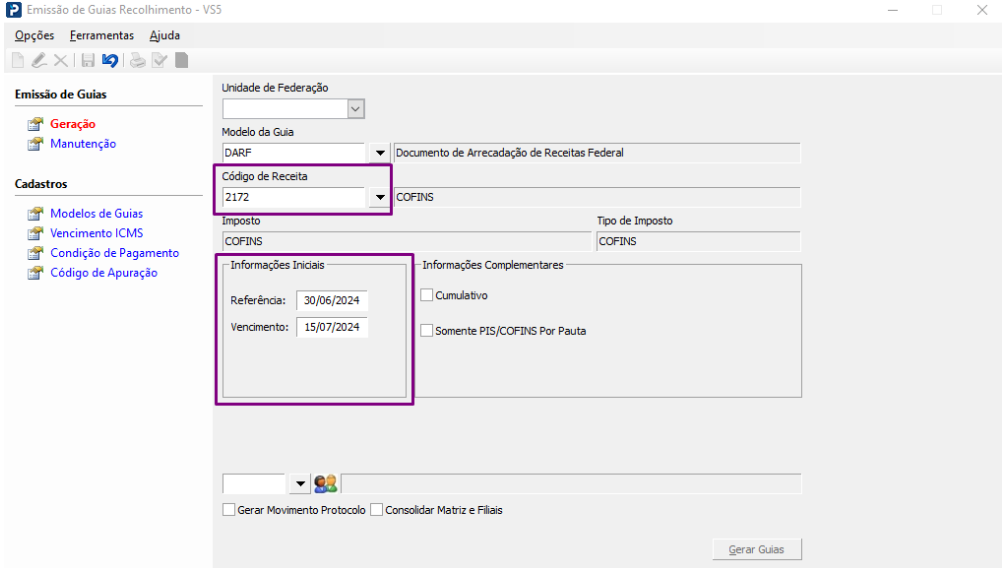Screen dimensions: 1002x568
Task: Open the Opções menu
Action: click(x=34, y=35)
